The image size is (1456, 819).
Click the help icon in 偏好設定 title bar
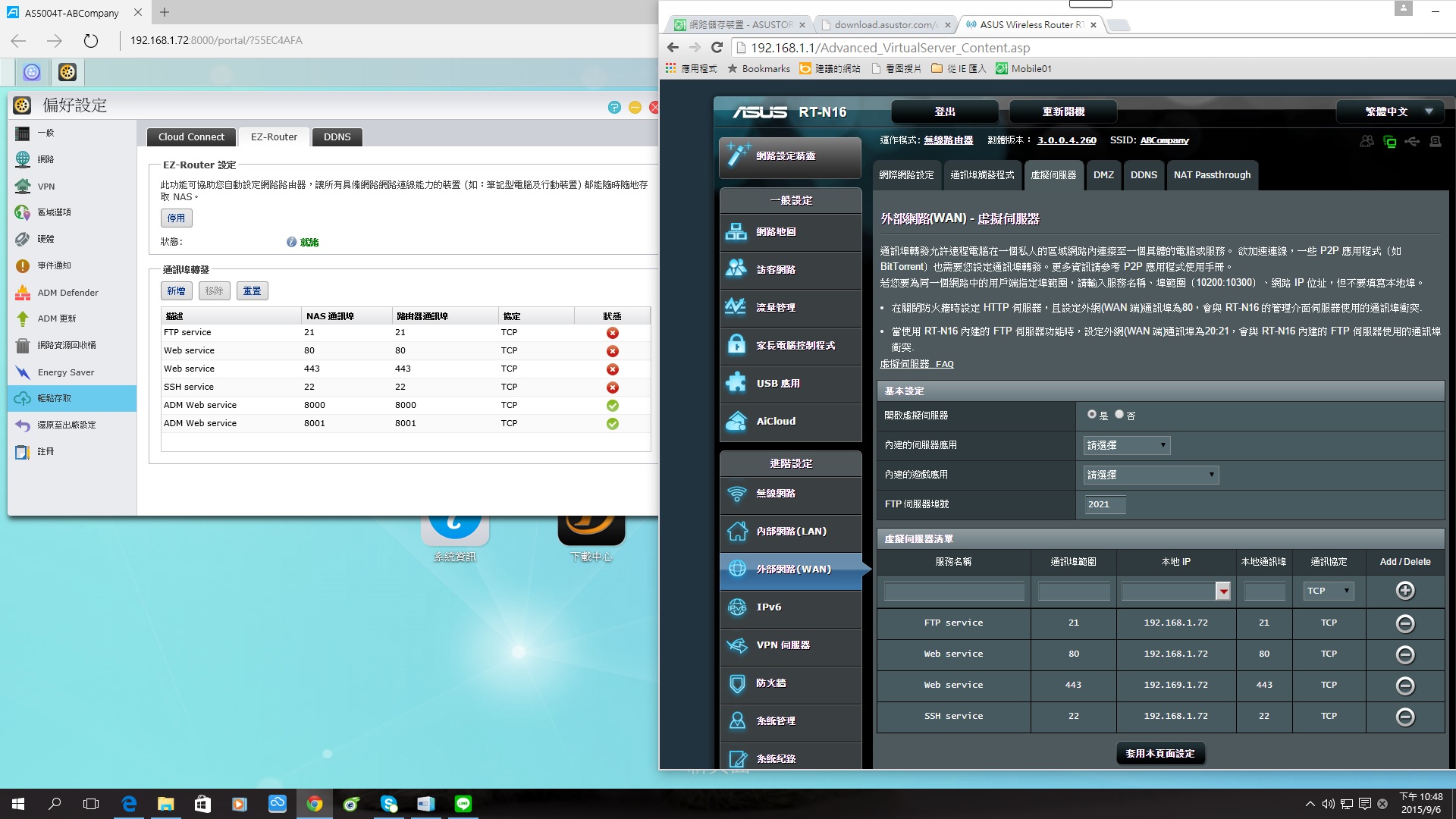tap(614, 107)
